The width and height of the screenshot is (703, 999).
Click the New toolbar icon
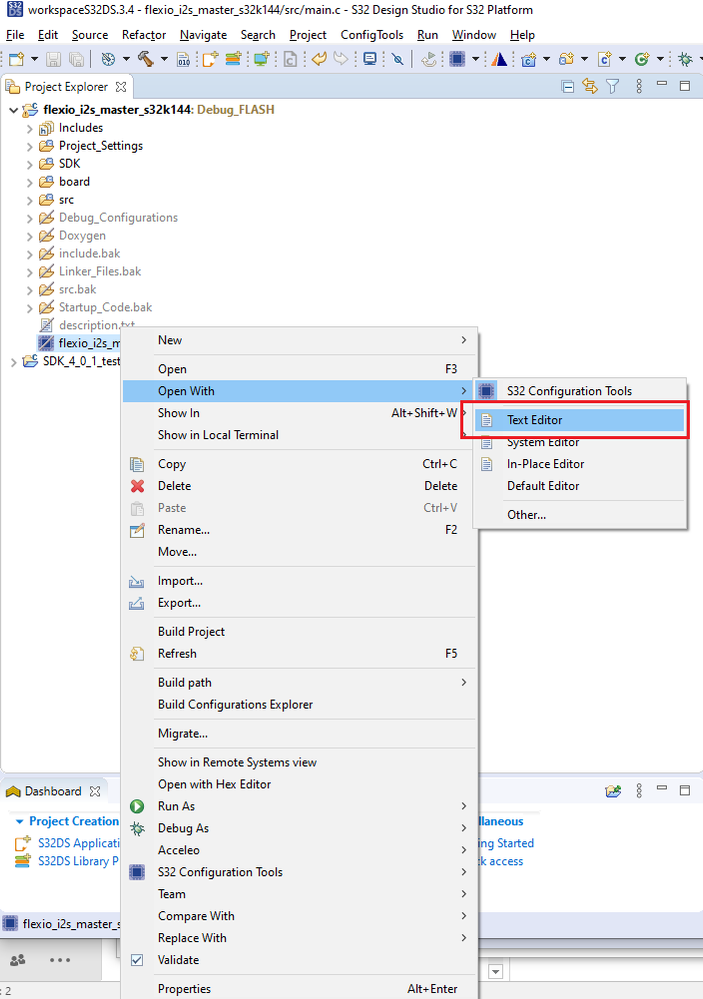pos(16,59)
